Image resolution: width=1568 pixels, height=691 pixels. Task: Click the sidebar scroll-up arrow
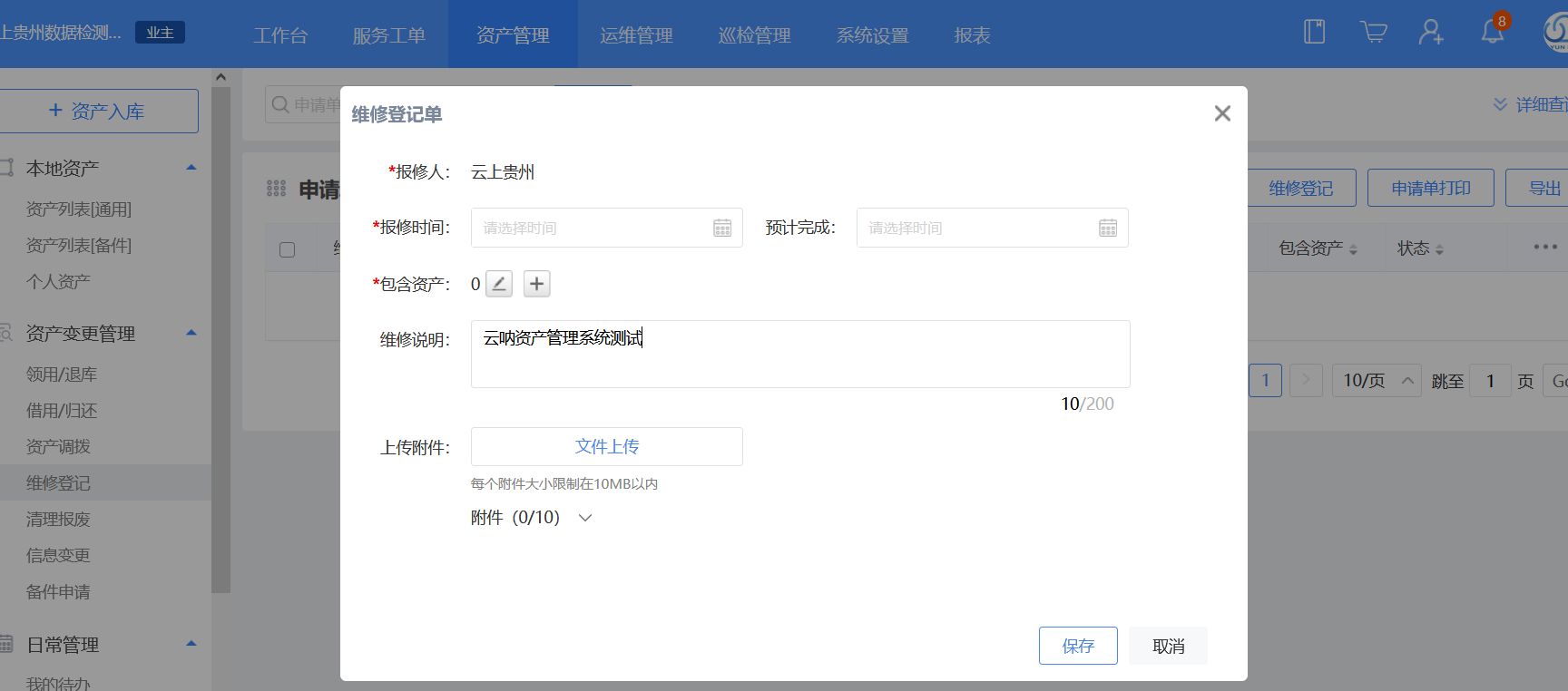[x=220, y=78]
